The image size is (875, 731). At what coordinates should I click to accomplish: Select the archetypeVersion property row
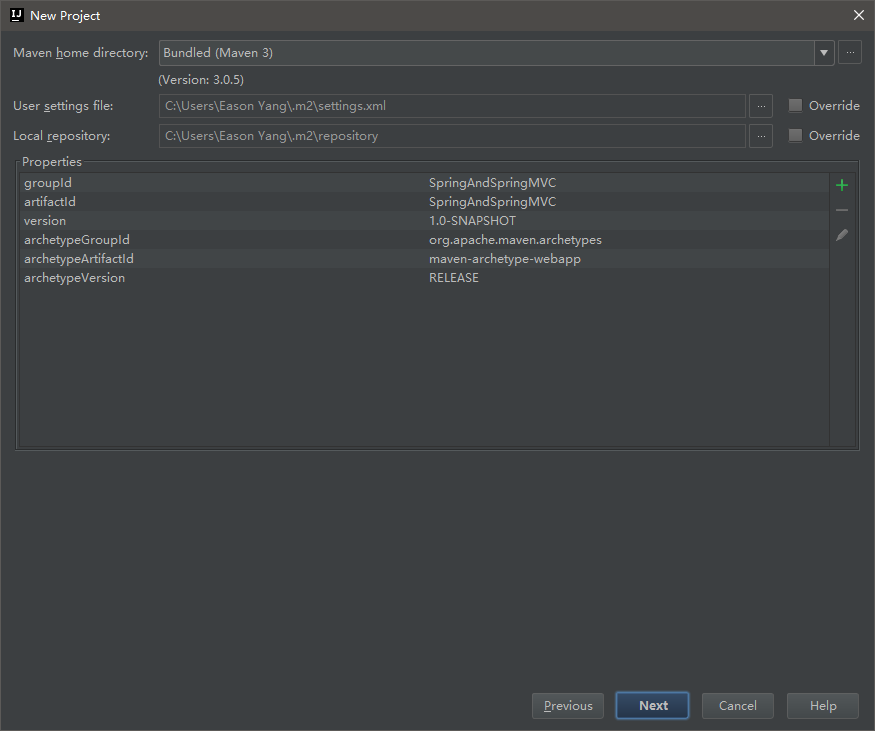[x=425, y=278]
